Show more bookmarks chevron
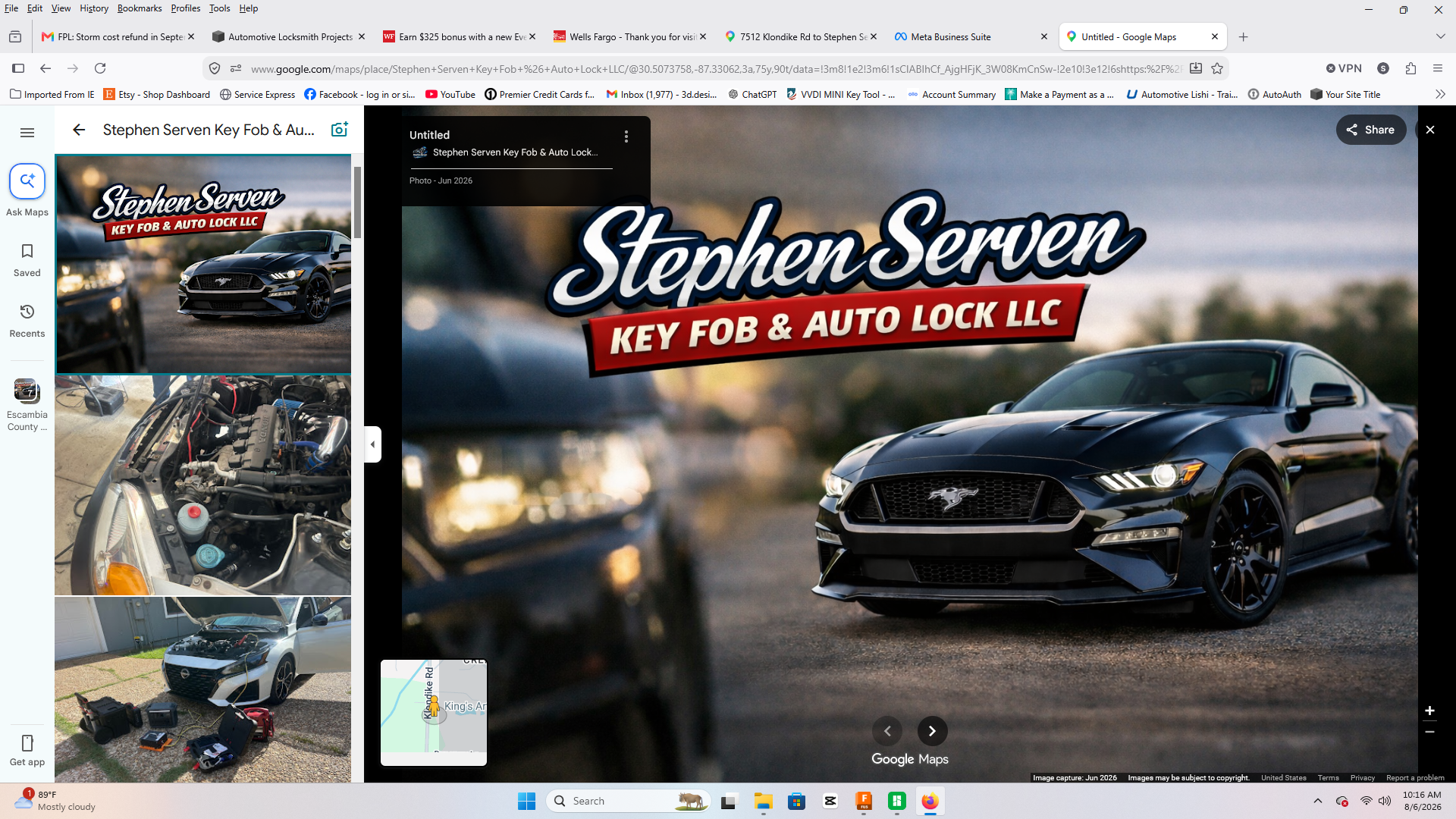Screen dimensions: 1456x819 (x=1440, y=94)
